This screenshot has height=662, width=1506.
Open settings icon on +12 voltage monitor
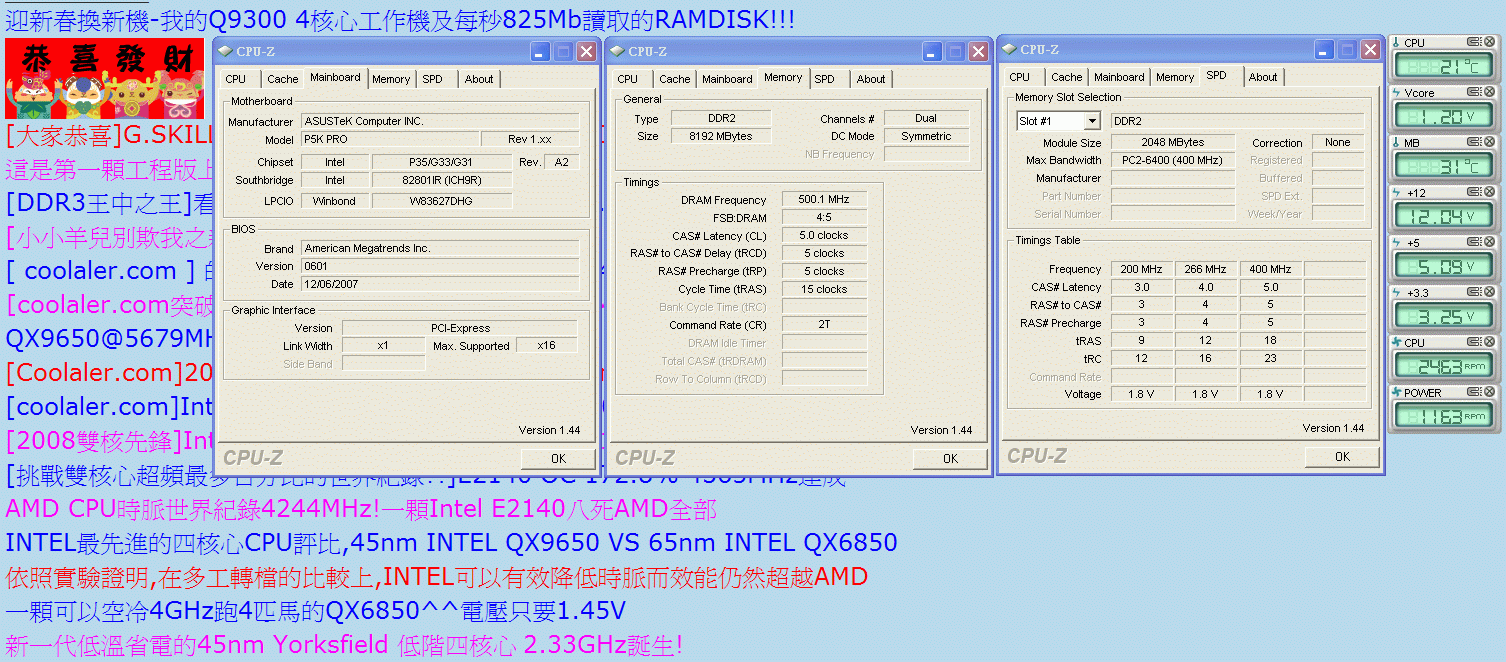[x=1473, y=192]
